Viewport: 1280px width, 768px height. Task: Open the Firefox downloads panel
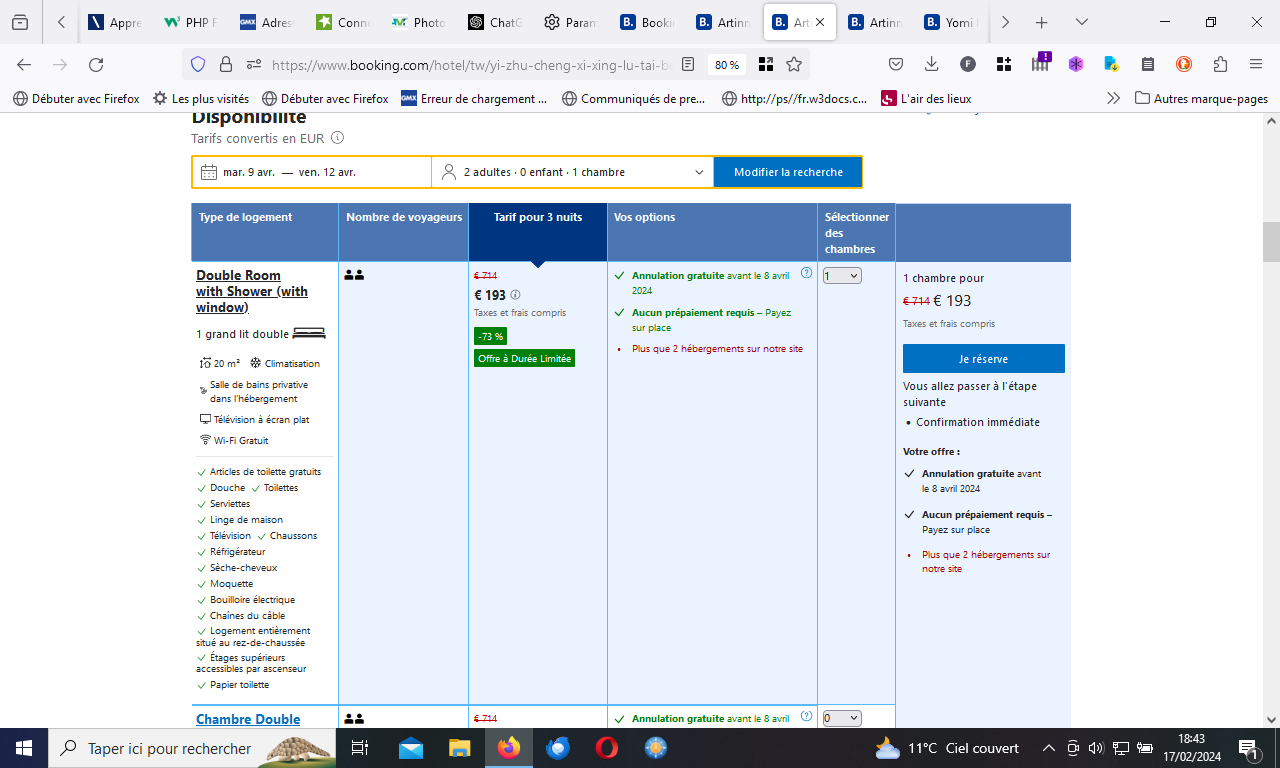point(932,64)
